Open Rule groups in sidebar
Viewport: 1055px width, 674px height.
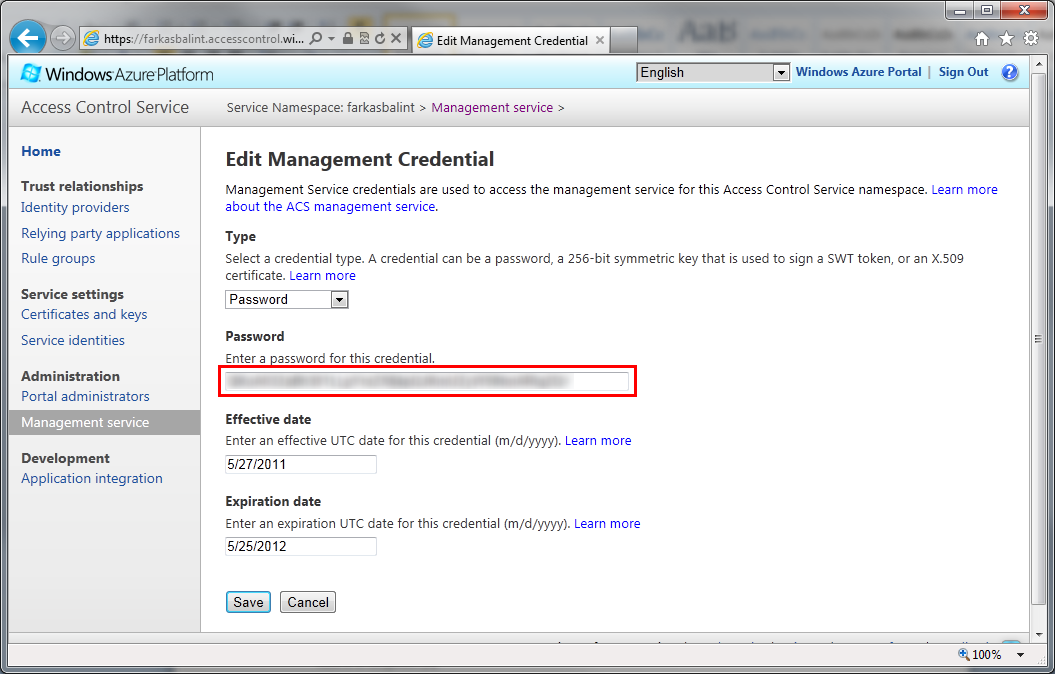tap(58, 258)
